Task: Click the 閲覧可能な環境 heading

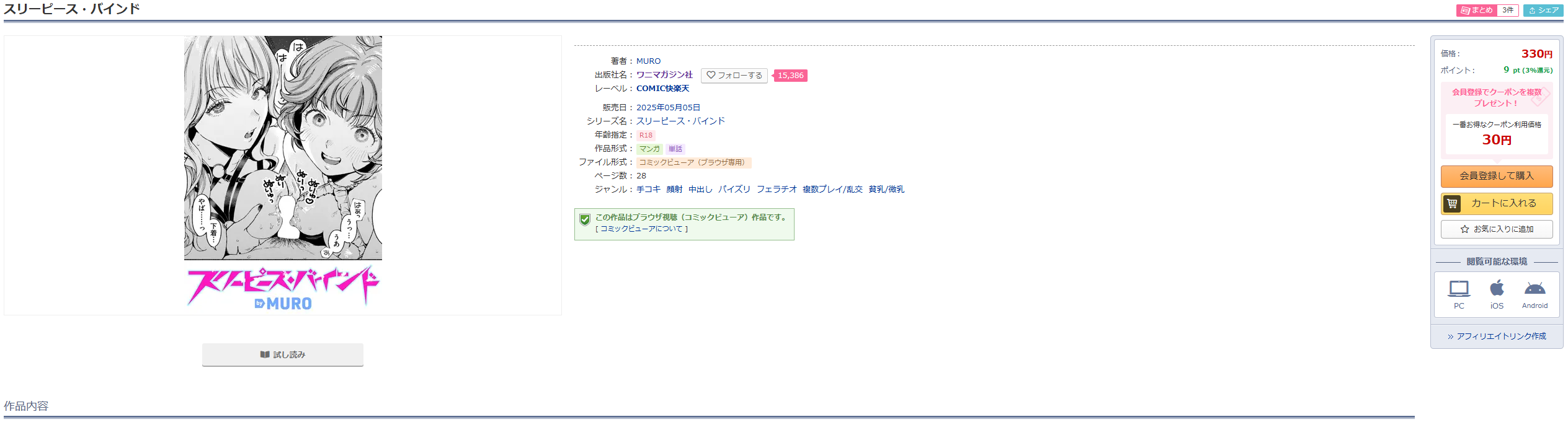Action: (1497, 262)
